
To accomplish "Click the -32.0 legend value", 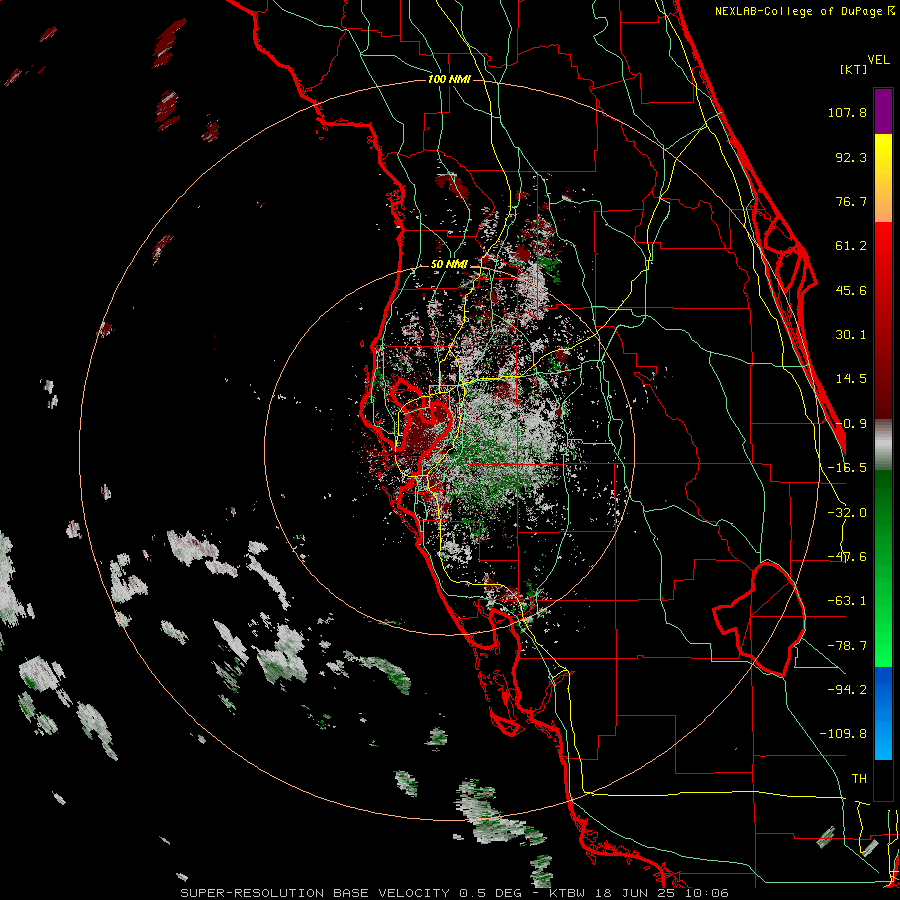I will 847,513.
